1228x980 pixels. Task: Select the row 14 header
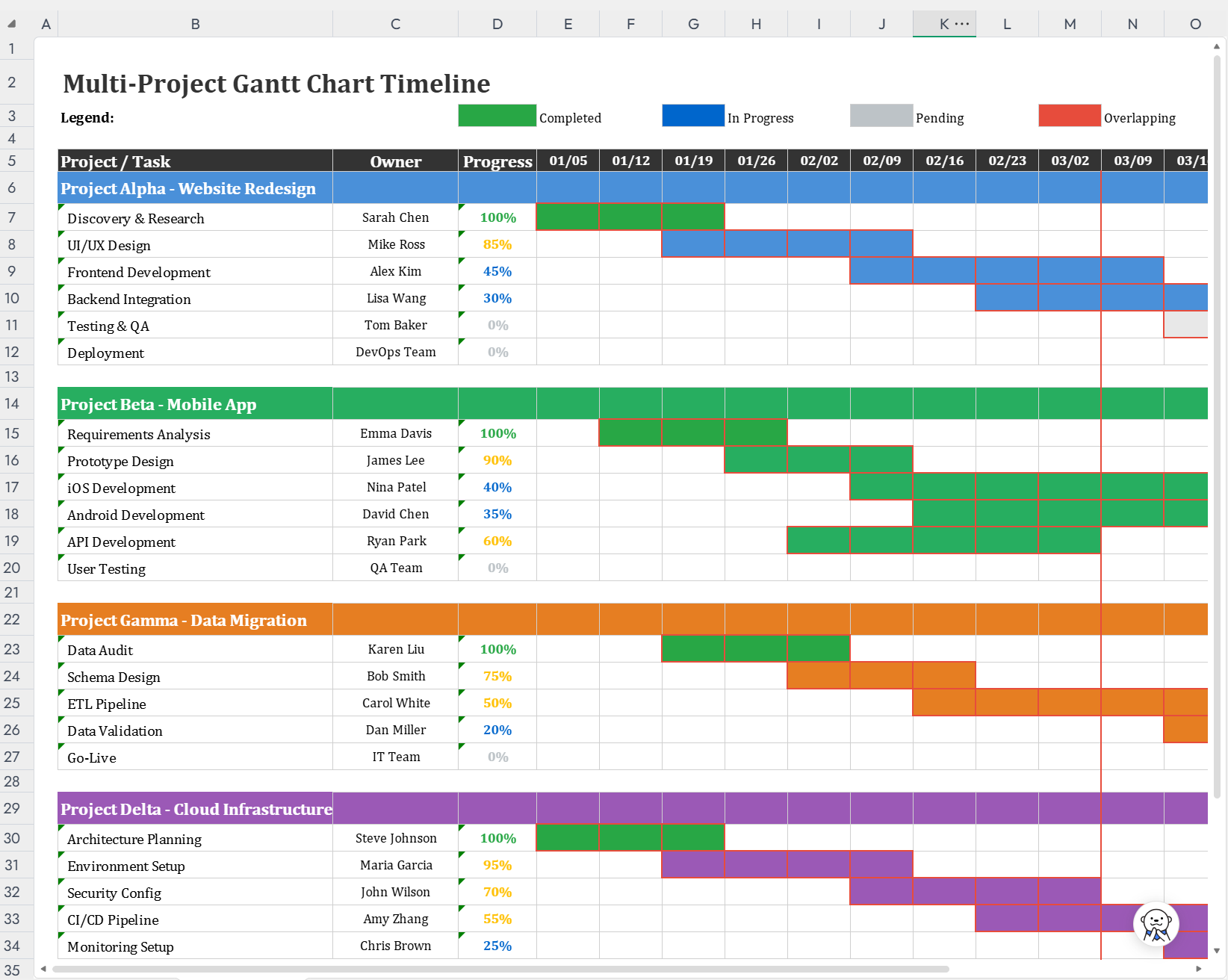point(12,403)
